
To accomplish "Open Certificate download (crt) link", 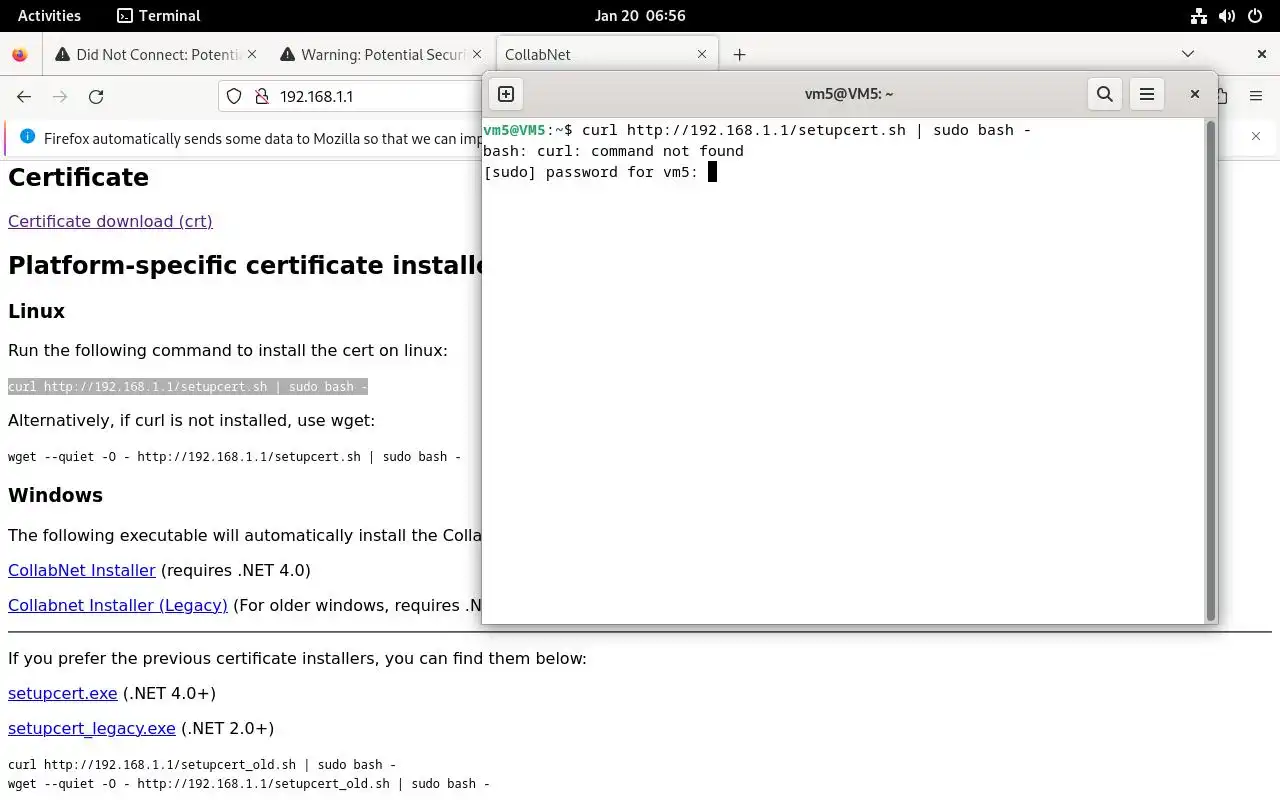I will click(x=110, y=221).
